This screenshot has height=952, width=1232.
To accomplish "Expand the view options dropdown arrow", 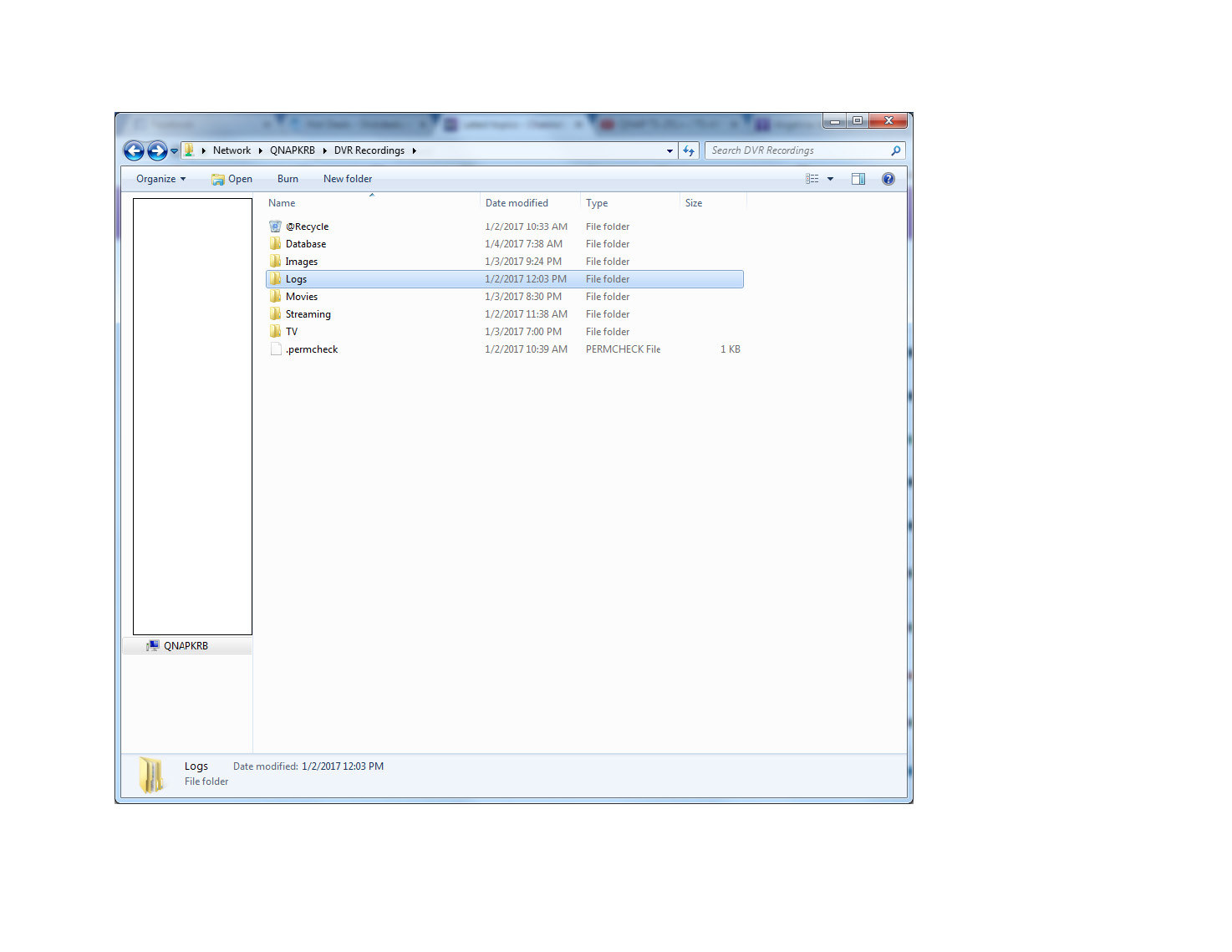I will coord(830,179).
